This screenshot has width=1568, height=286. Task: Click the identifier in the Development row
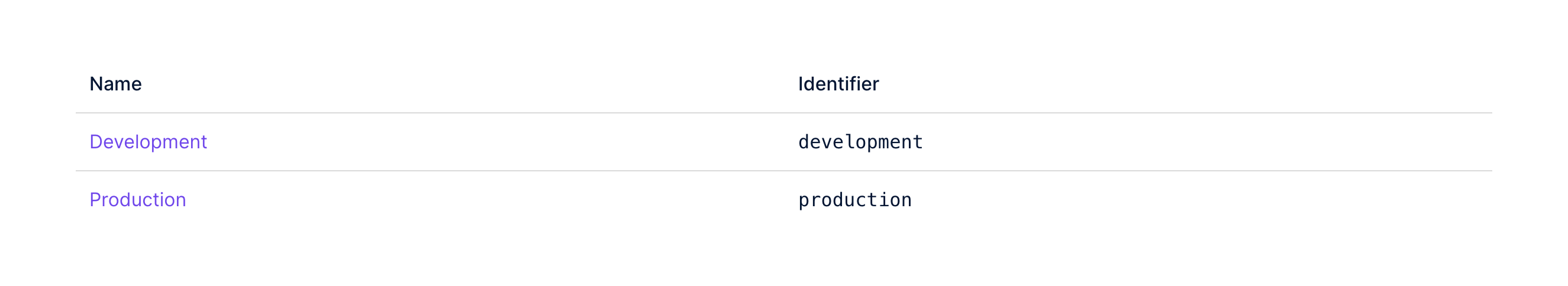click(x=860, y=142)
